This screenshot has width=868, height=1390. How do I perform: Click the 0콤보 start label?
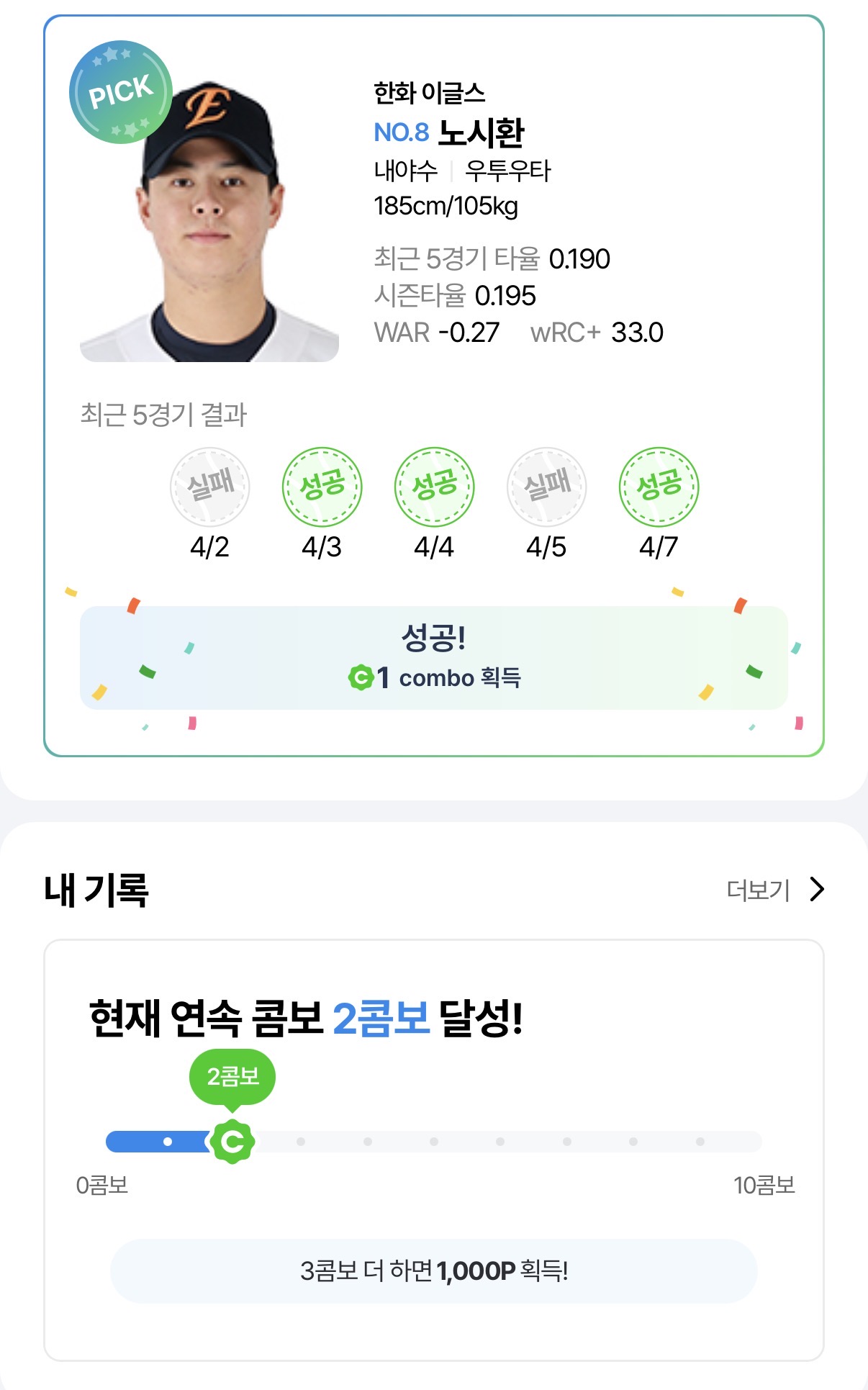tap(102, 1185)
